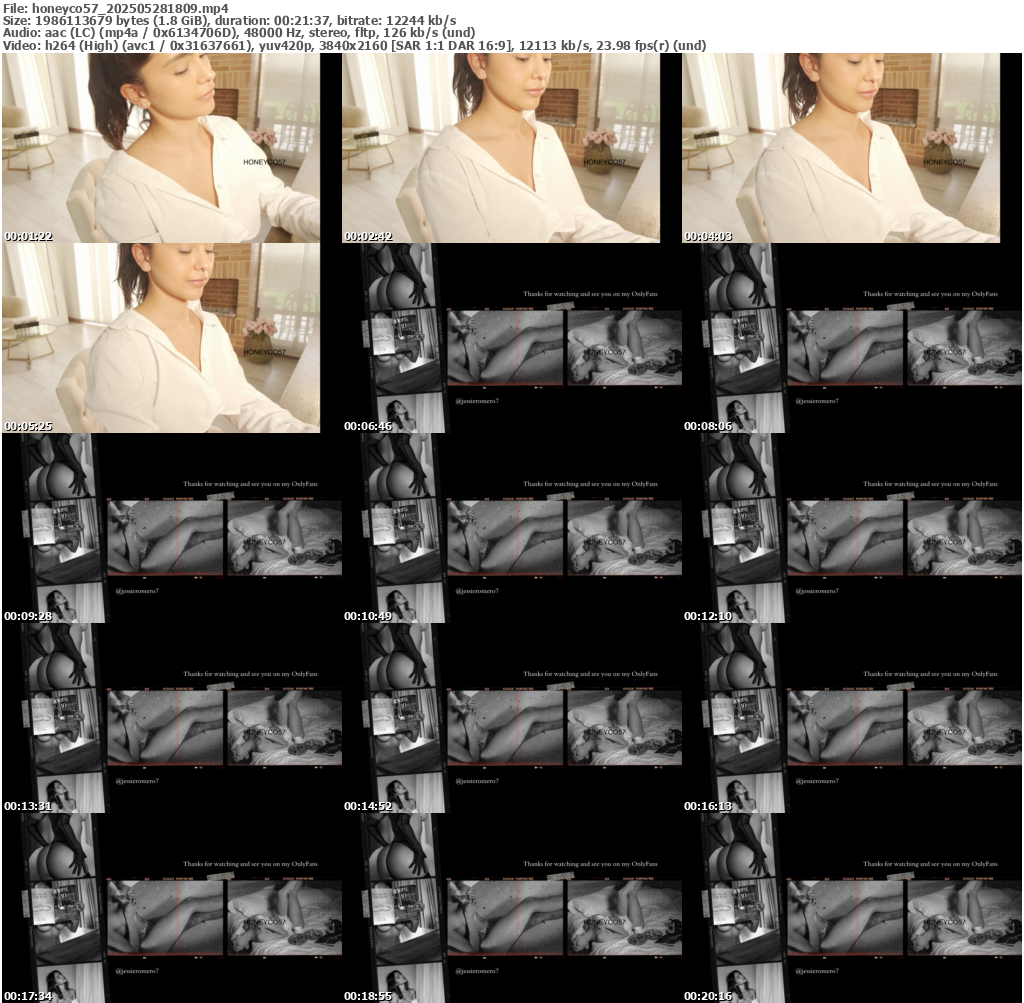Select the thumbnail at timestamp 00:10:49

(x=512, y=528)
